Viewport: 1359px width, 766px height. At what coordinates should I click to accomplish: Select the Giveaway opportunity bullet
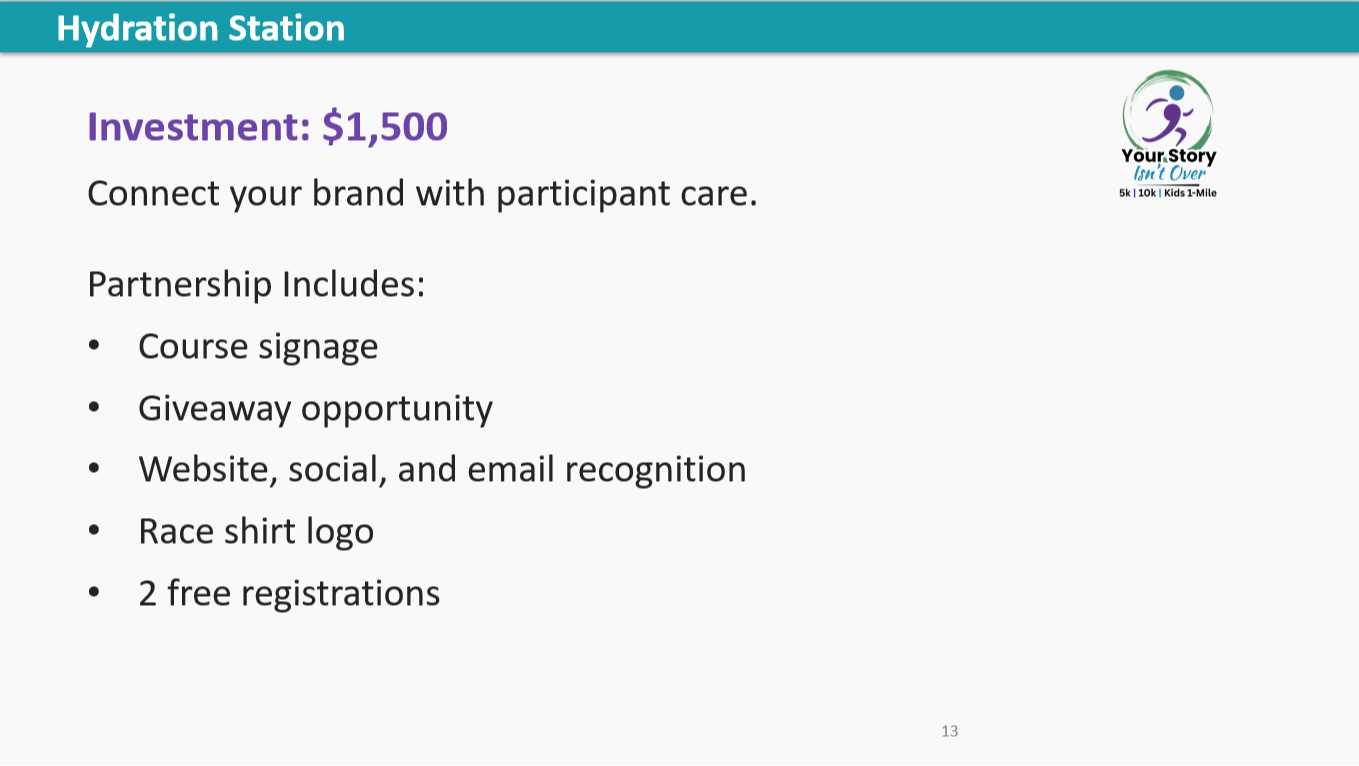click(315, 409)
